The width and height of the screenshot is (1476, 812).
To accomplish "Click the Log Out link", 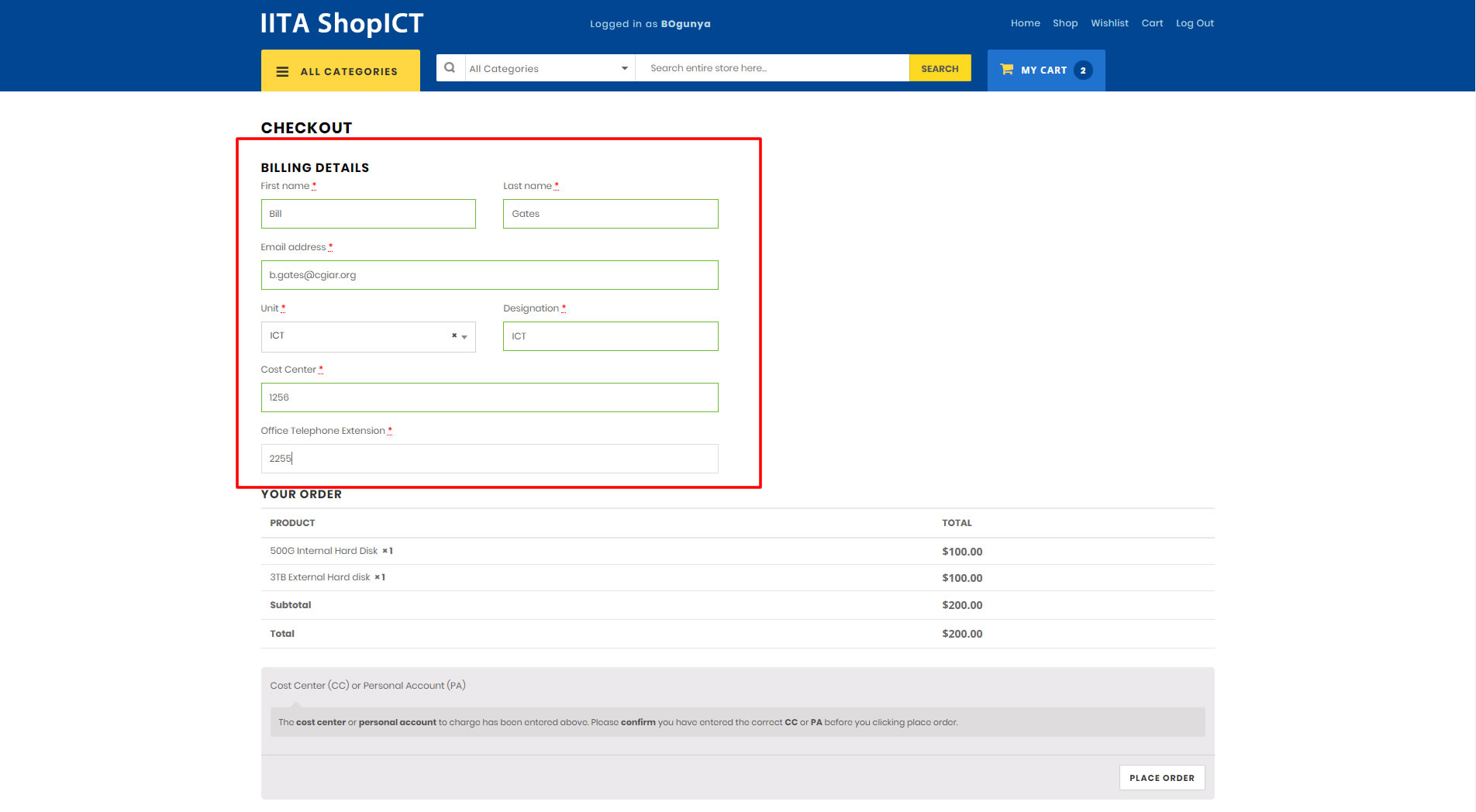I will click(x=1195, y=23).
